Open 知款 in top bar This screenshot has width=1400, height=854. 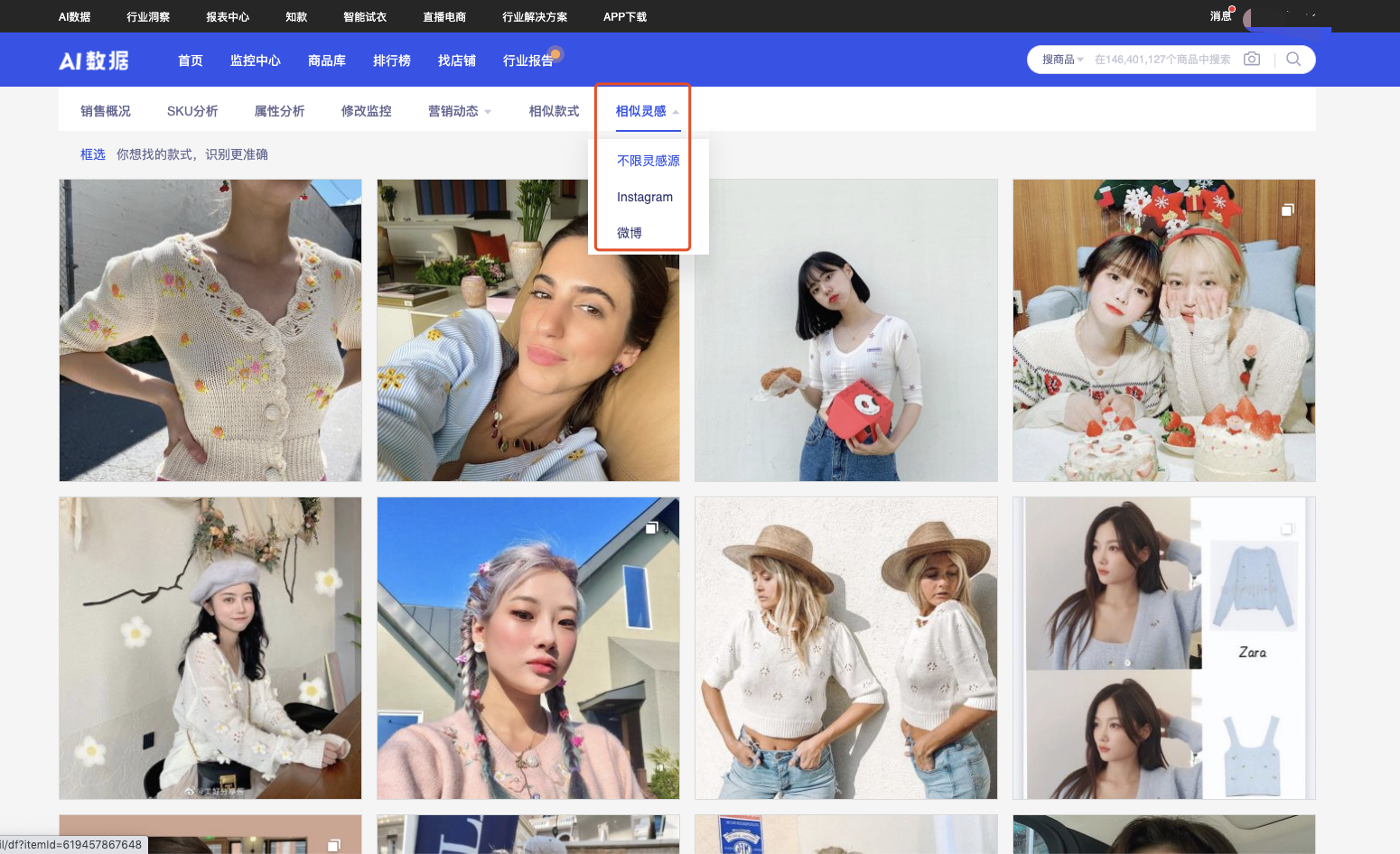[296, 17]
